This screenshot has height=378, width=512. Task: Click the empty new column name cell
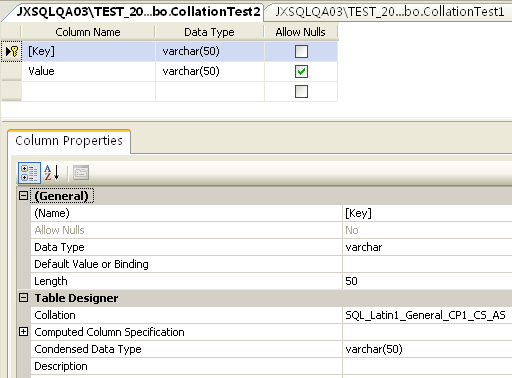point(88,91)
